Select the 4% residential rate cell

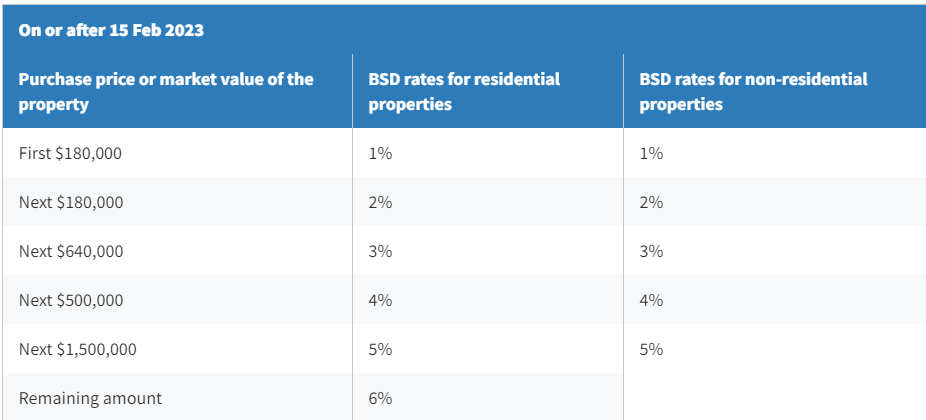(x=380, y=300)
